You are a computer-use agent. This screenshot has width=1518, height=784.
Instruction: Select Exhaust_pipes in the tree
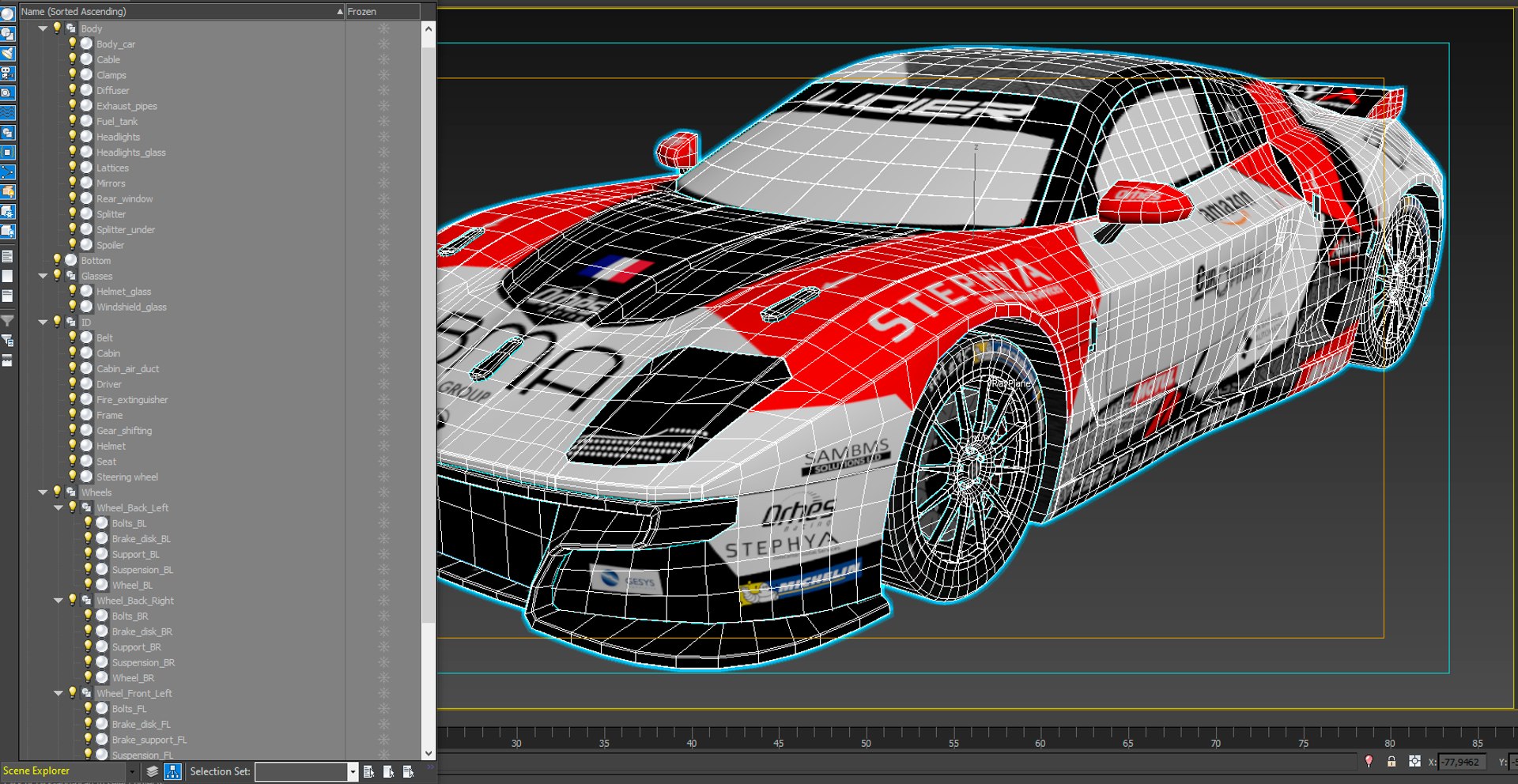tap(126, 106)
